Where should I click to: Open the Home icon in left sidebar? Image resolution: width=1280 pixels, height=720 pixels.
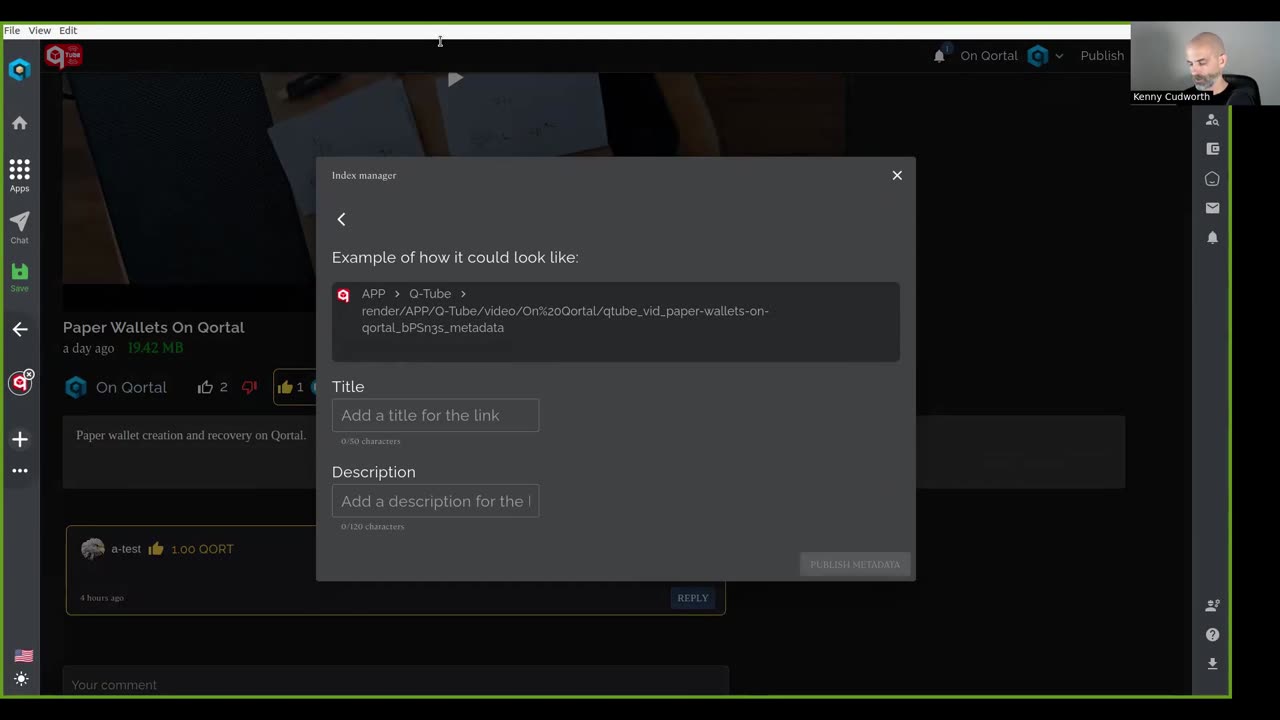click(x=19, y=123)
